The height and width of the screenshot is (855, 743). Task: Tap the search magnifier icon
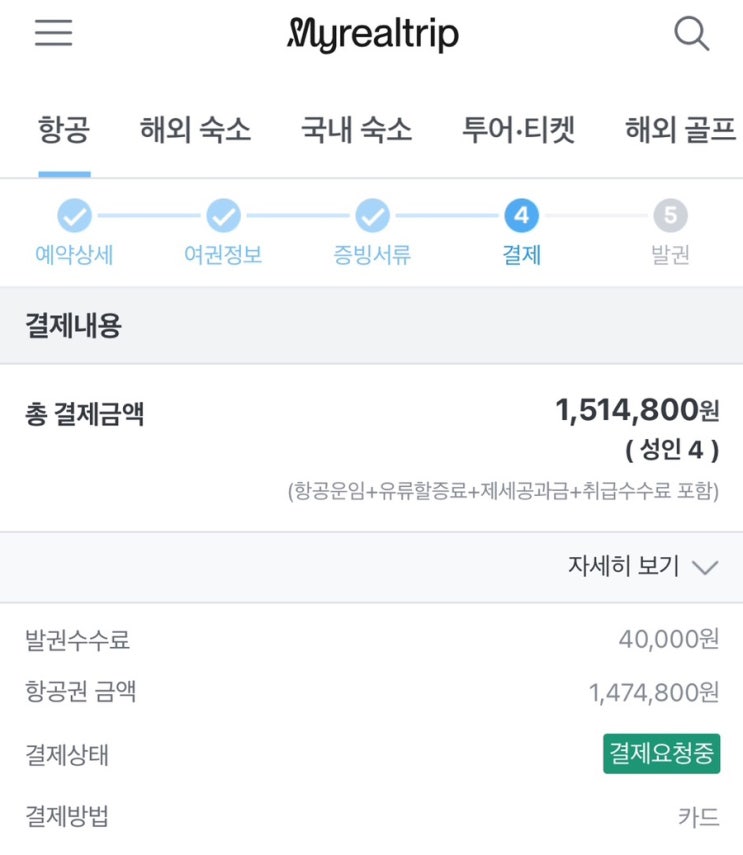point(691,34)
